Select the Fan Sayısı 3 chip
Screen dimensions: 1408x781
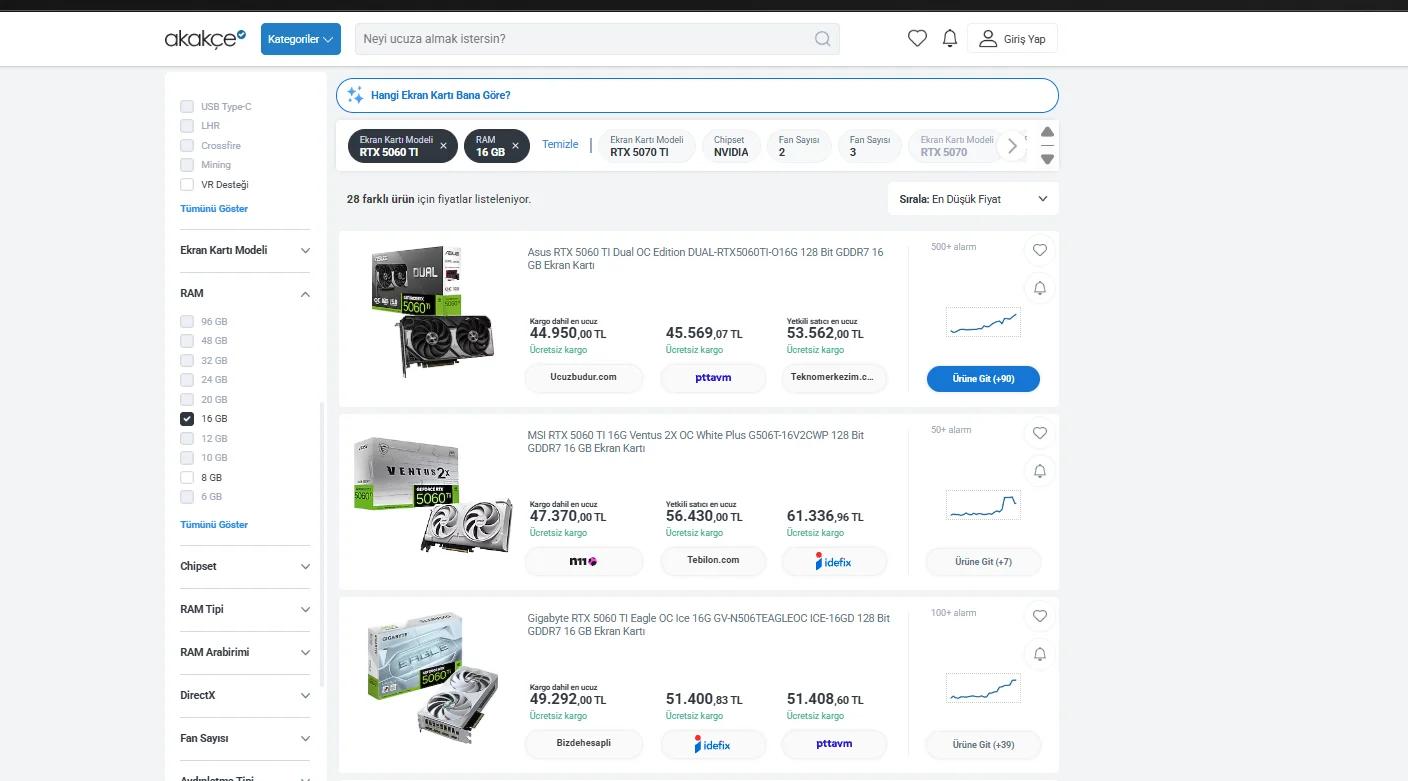point(869,146)
